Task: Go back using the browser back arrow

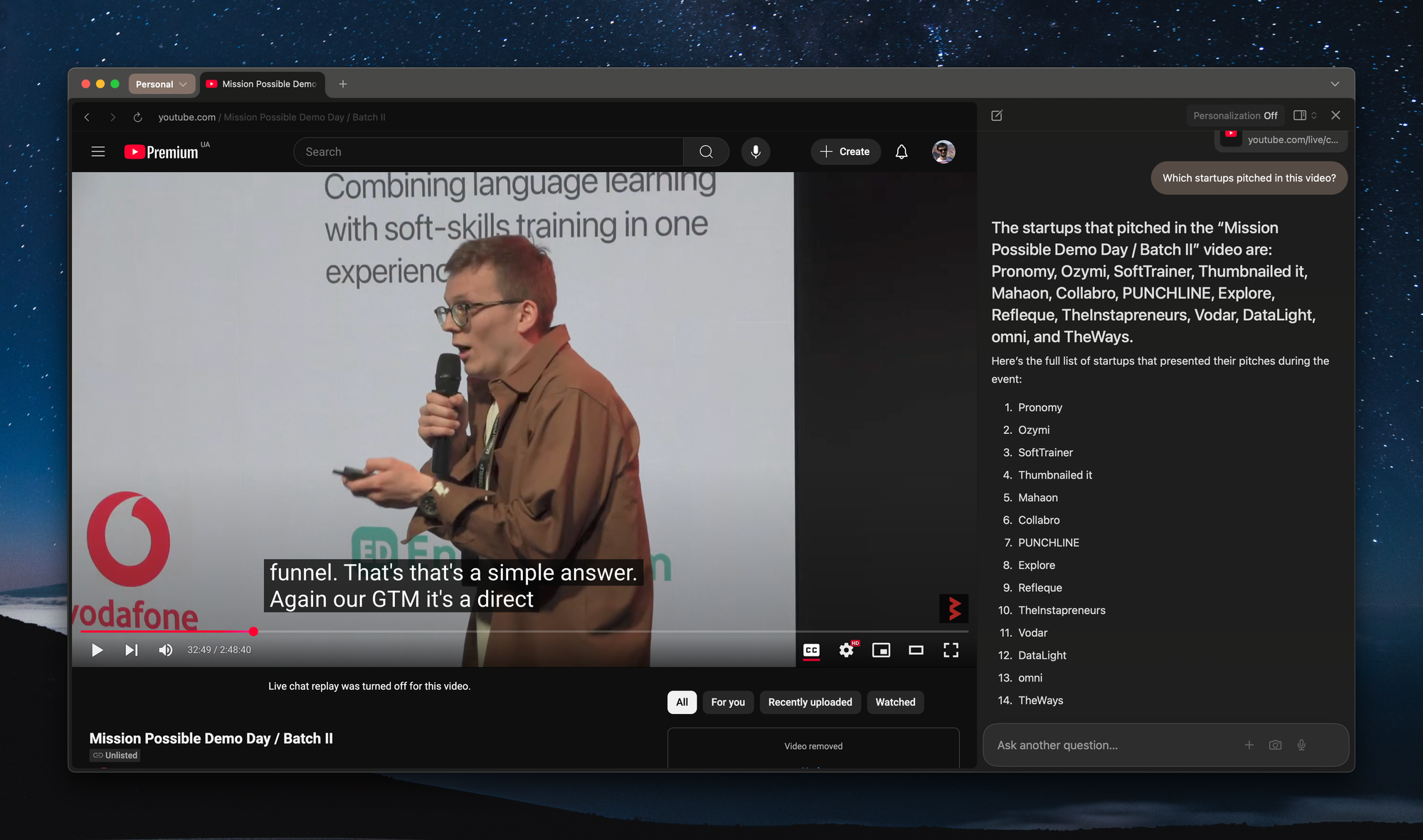Action: 87,117
